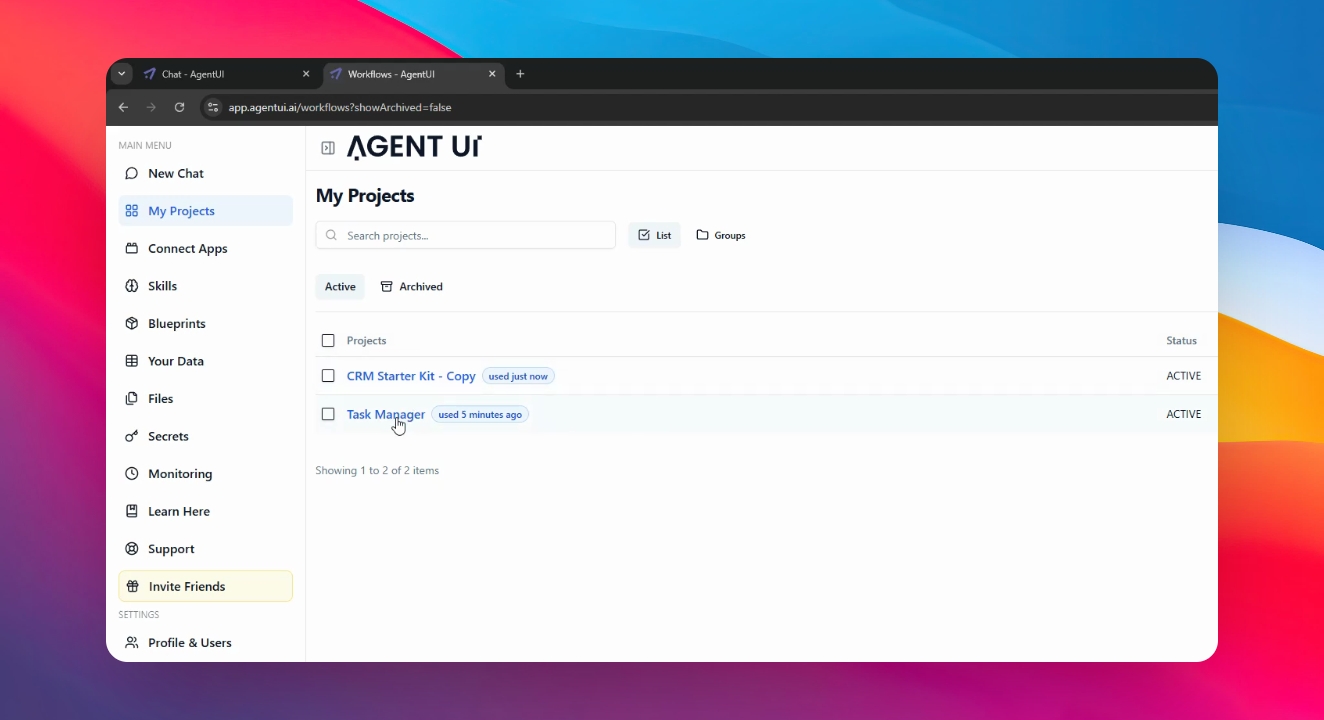Click the Projects column header
1324x720 pixels.
coord(366,341)
